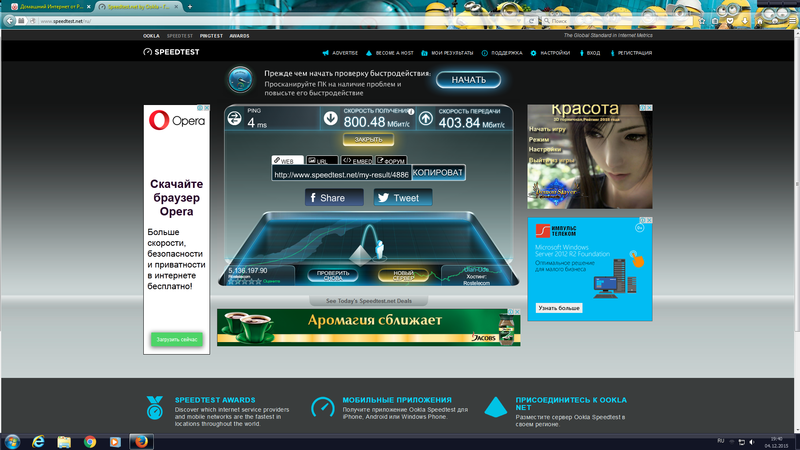Click the mobile apps gauge icon

coord(322,407)
